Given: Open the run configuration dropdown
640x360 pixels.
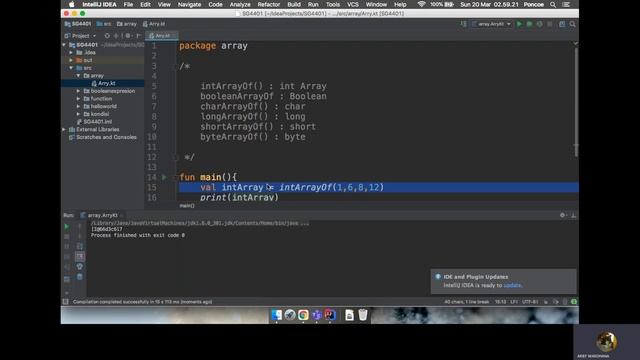Looking at the screenshot, I should (491, 24).
